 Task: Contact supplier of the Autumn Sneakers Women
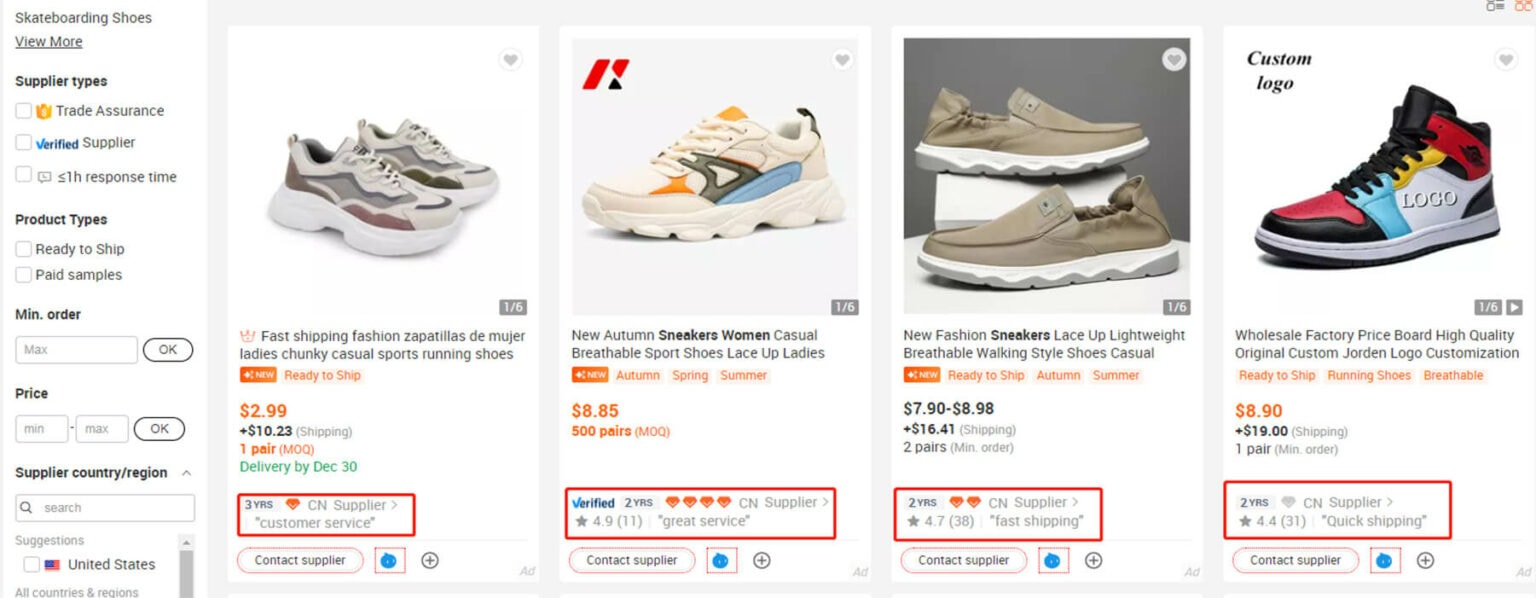coord(631,560)
